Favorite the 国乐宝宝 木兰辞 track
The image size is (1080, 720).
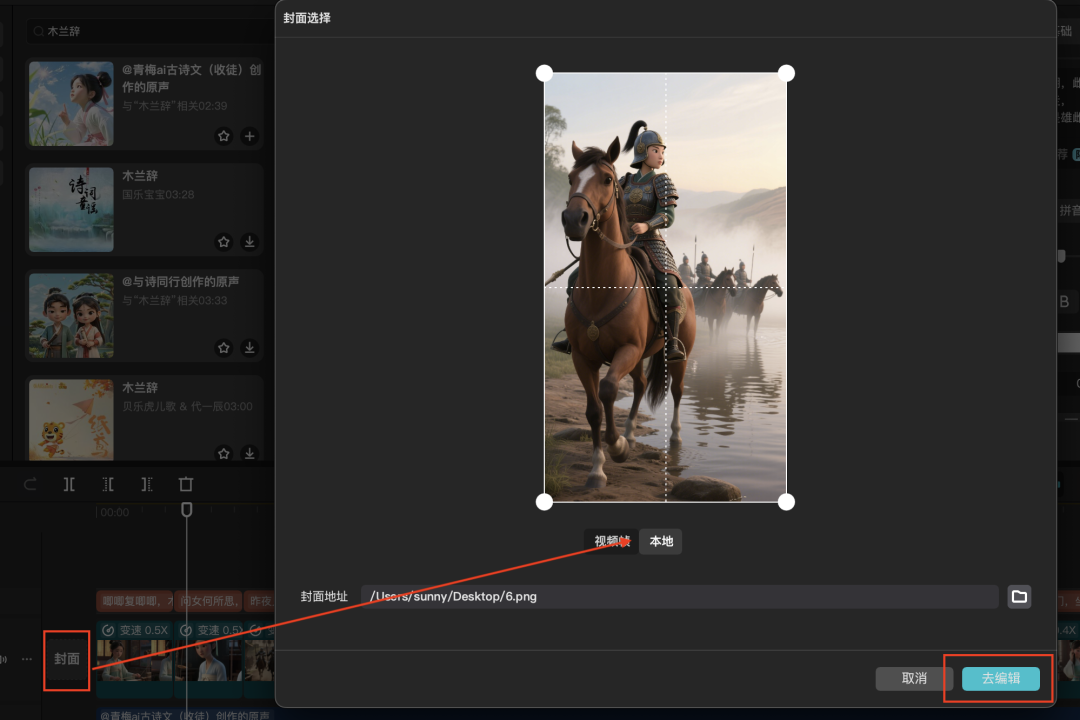(224, 242)
